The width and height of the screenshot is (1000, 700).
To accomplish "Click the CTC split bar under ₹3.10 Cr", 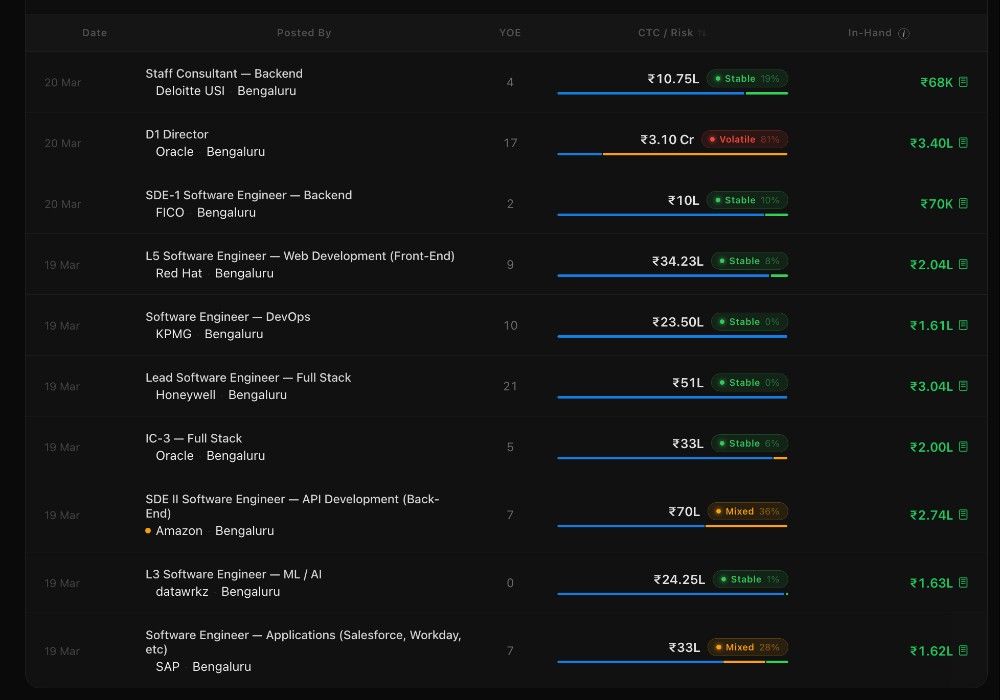I will pos(672,154).
